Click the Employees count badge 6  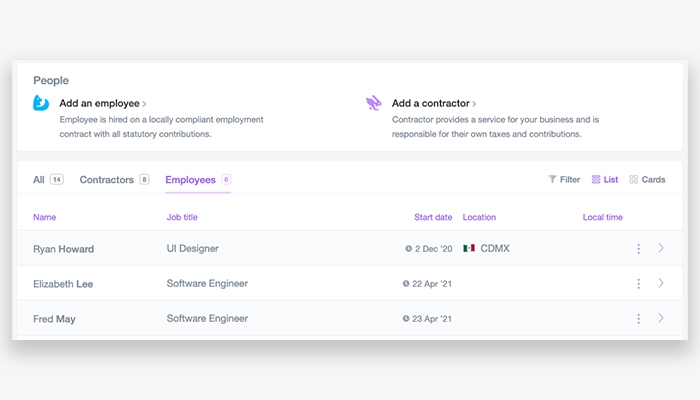pyautogui.click(x=226, y=179)
